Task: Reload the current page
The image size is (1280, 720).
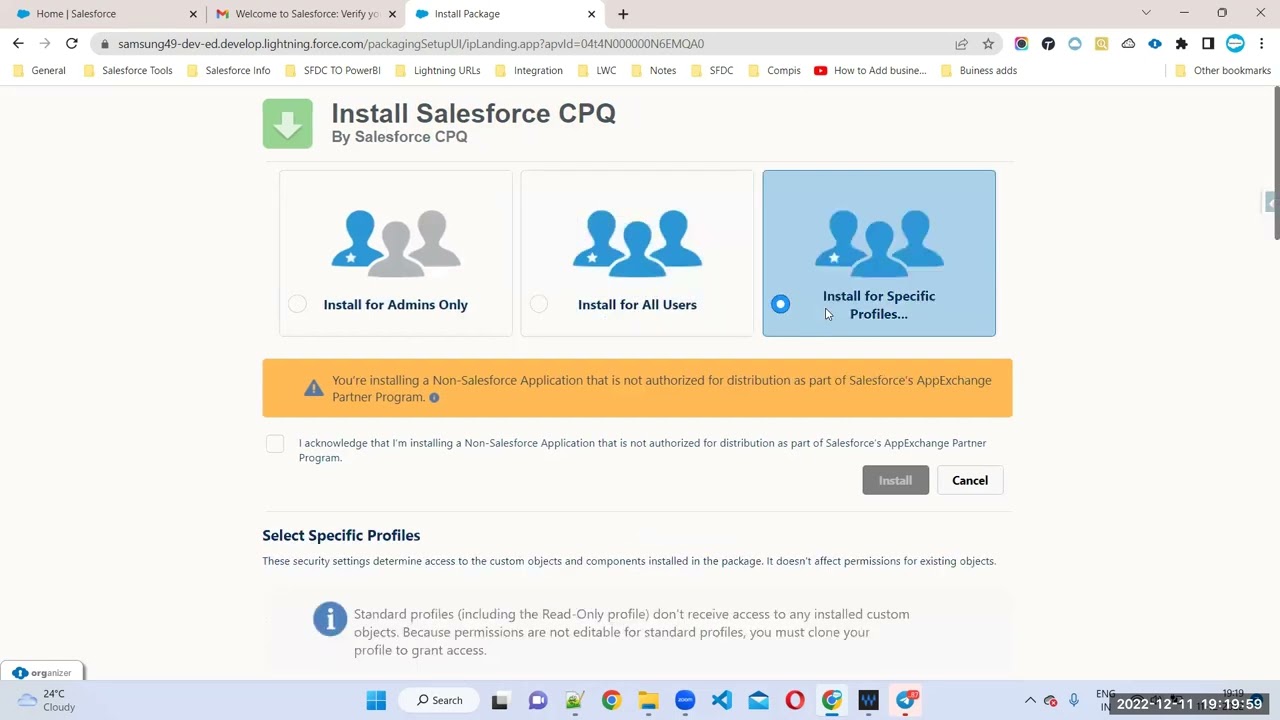Action: click(x=72, y=44)
